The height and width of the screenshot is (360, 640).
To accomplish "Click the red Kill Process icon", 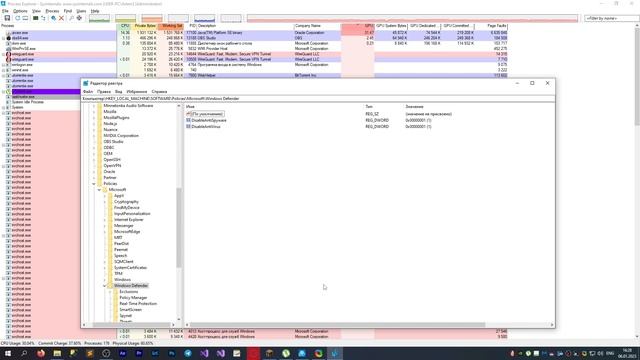I will tap(61, 18).
